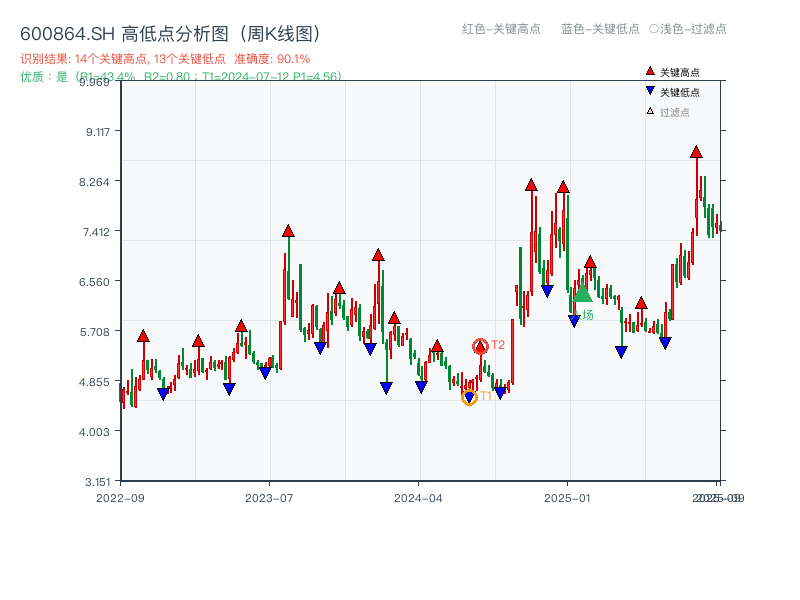800x600 pixels.
Task: Click the highest red triangle near the 2025 peak
Action: tap(695, 152)
